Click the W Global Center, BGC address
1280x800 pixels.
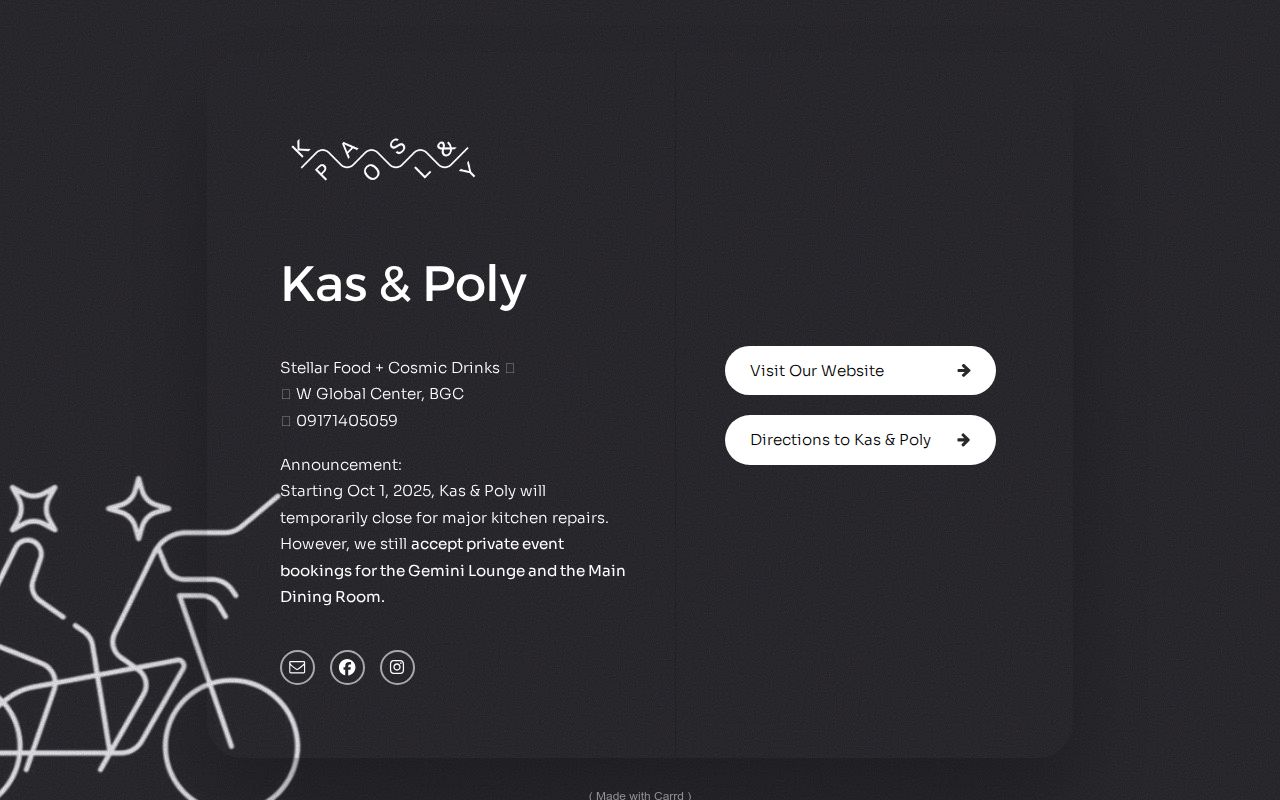[380, 393]
